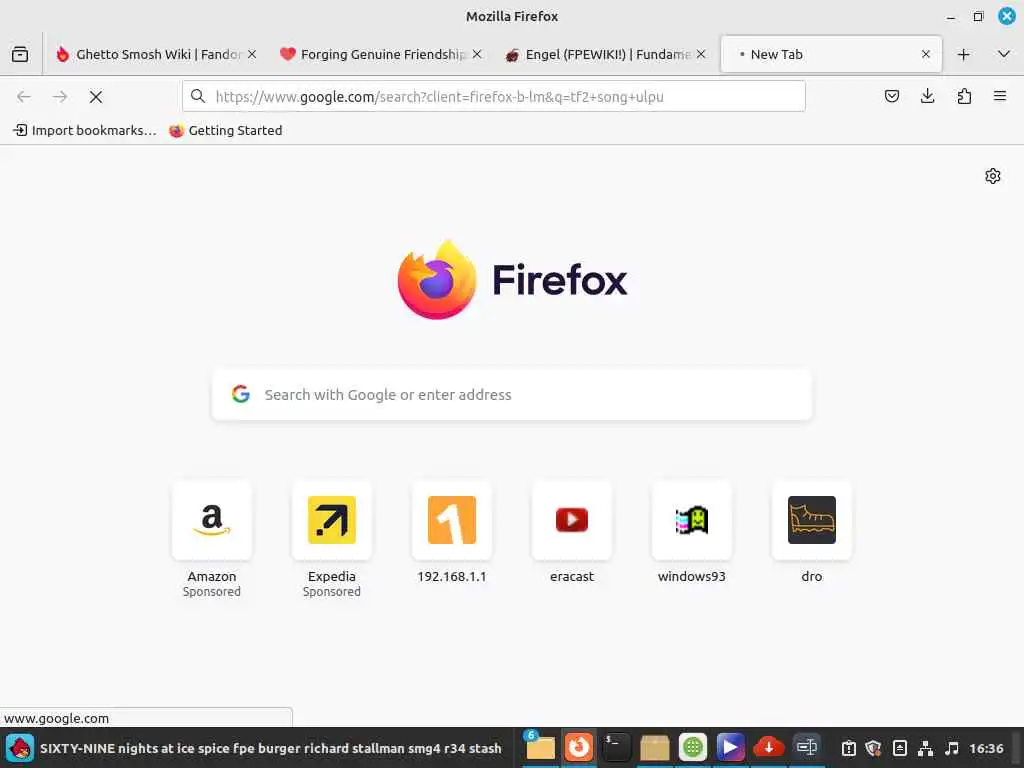Open the cardboard box package taskbar icon
Image resolution: width=1024 pixels, height=768 pixels.
click(x=654, y=748)
